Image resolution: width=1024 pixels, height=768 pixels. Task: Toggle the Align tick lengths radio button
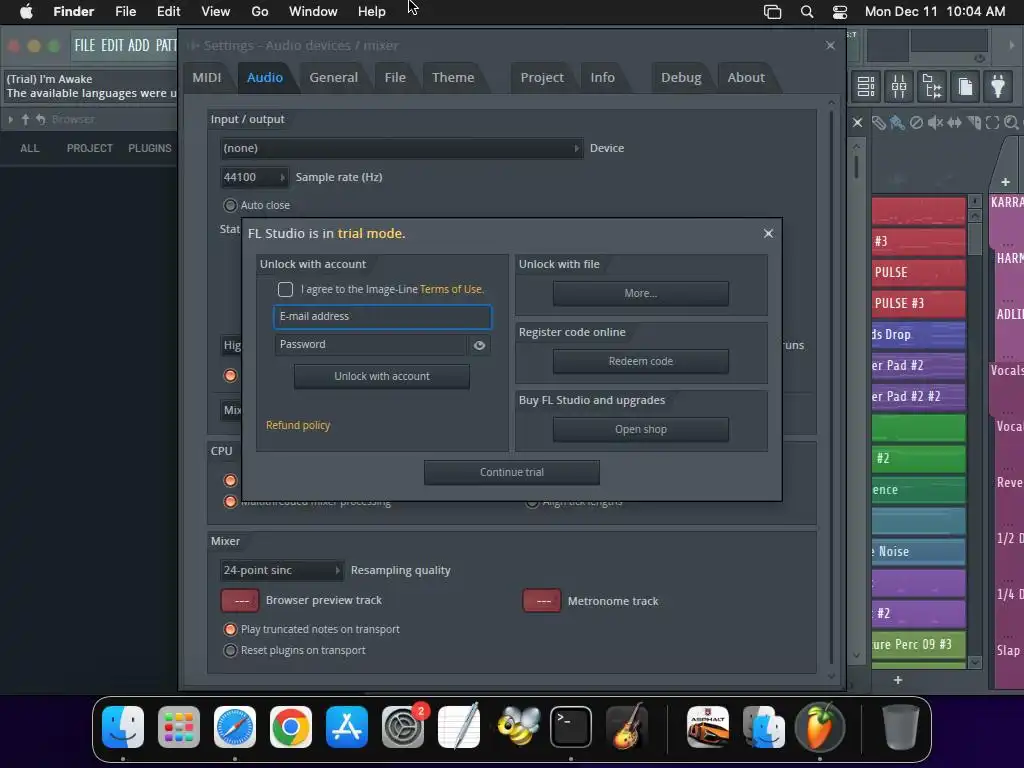[x=532, y=503]
